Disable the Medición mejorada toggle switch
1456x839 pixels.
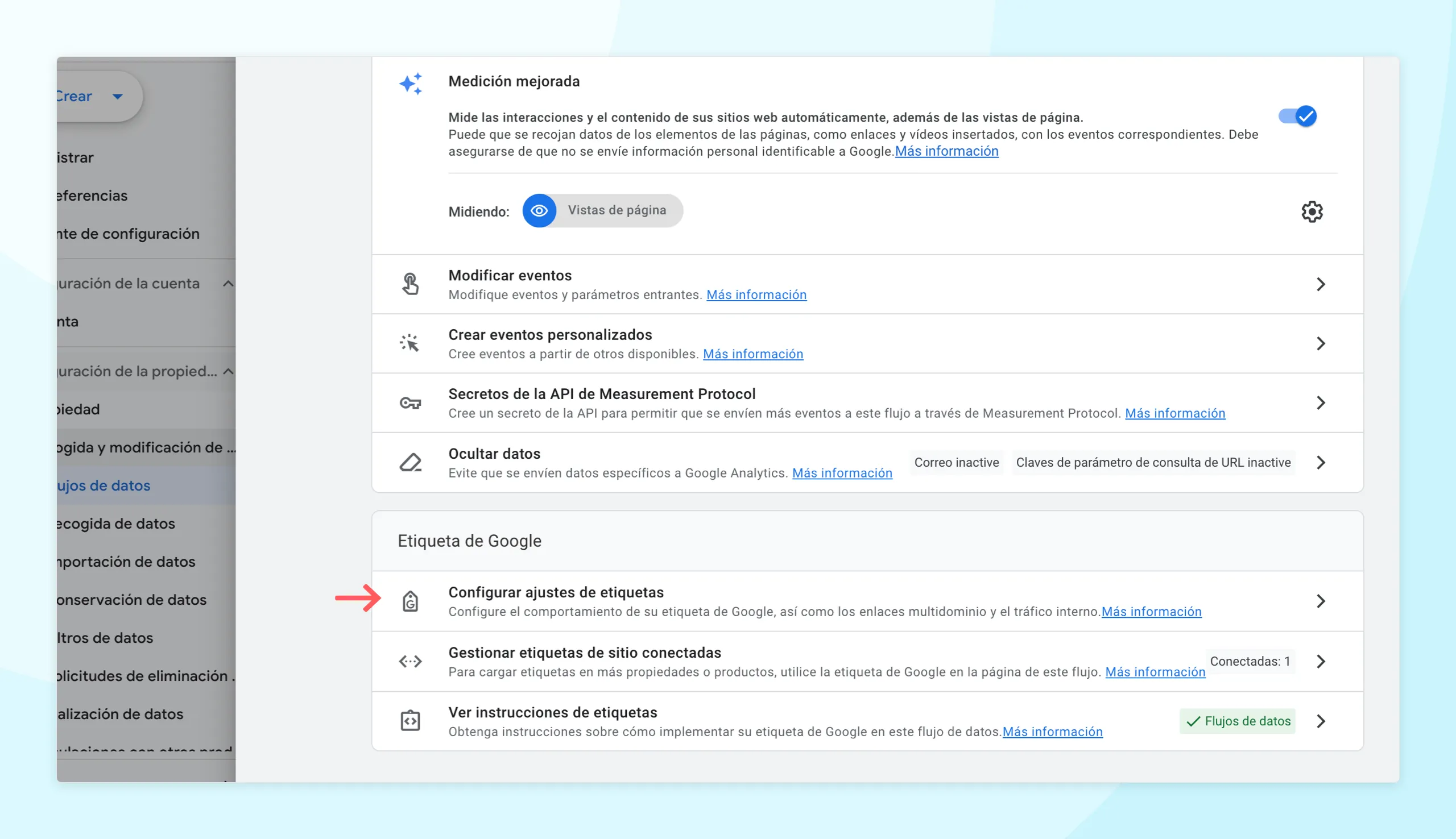(1297, 117)
